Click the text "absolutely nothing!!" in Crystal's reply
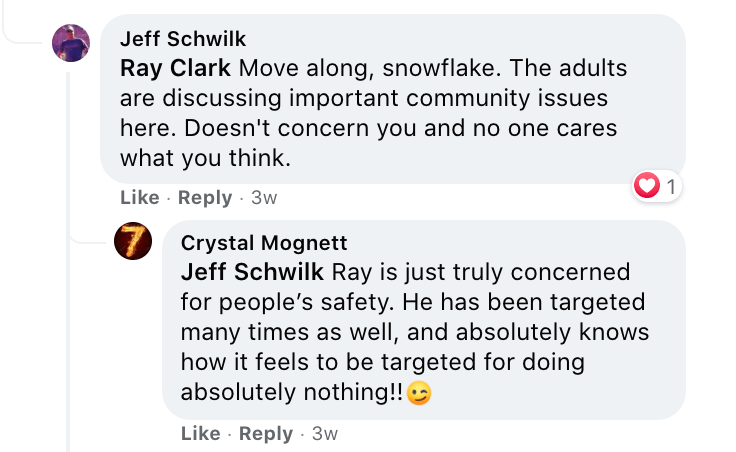 click(x=292, y=393)
